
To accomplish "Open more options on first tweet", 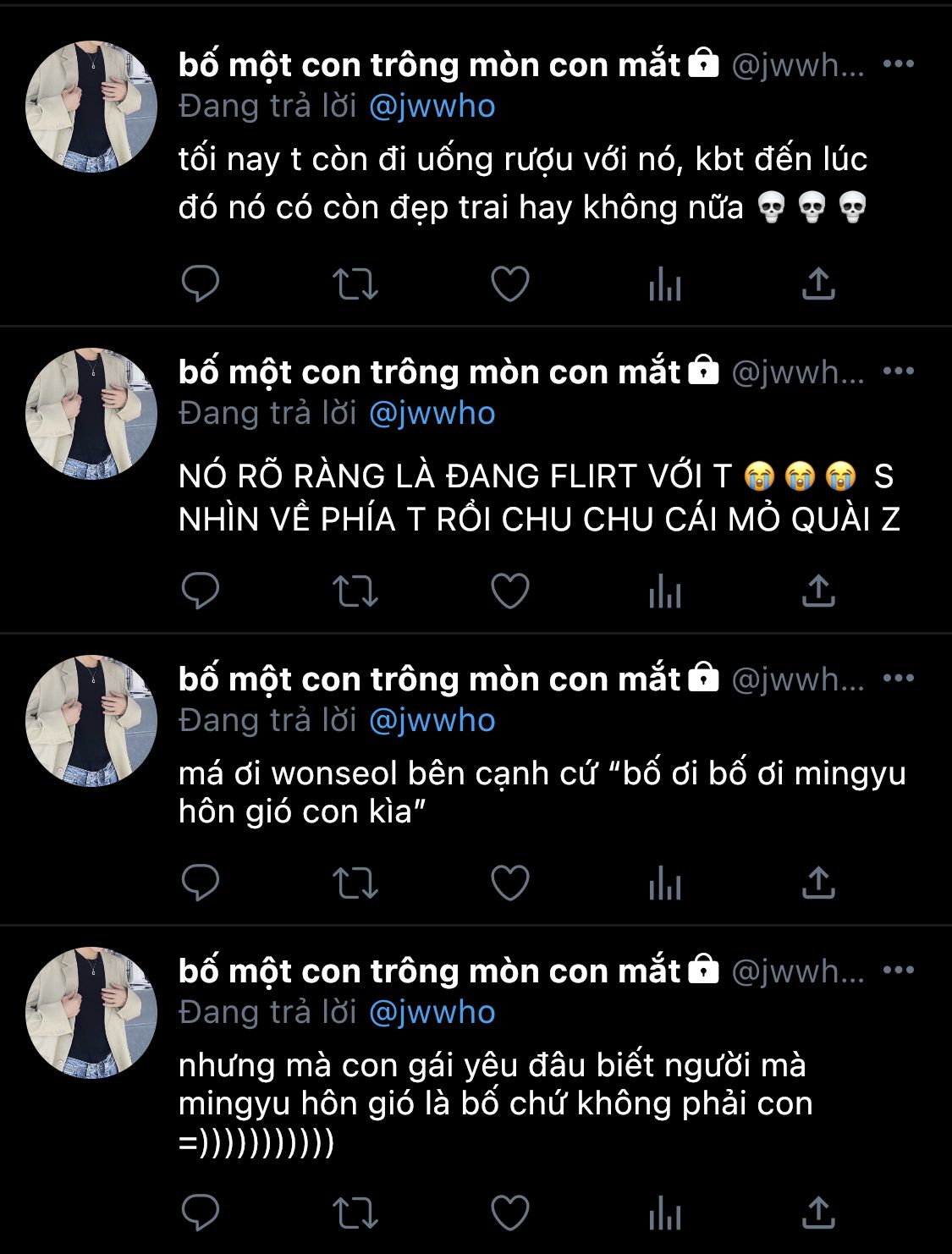I will coord(899,63).
